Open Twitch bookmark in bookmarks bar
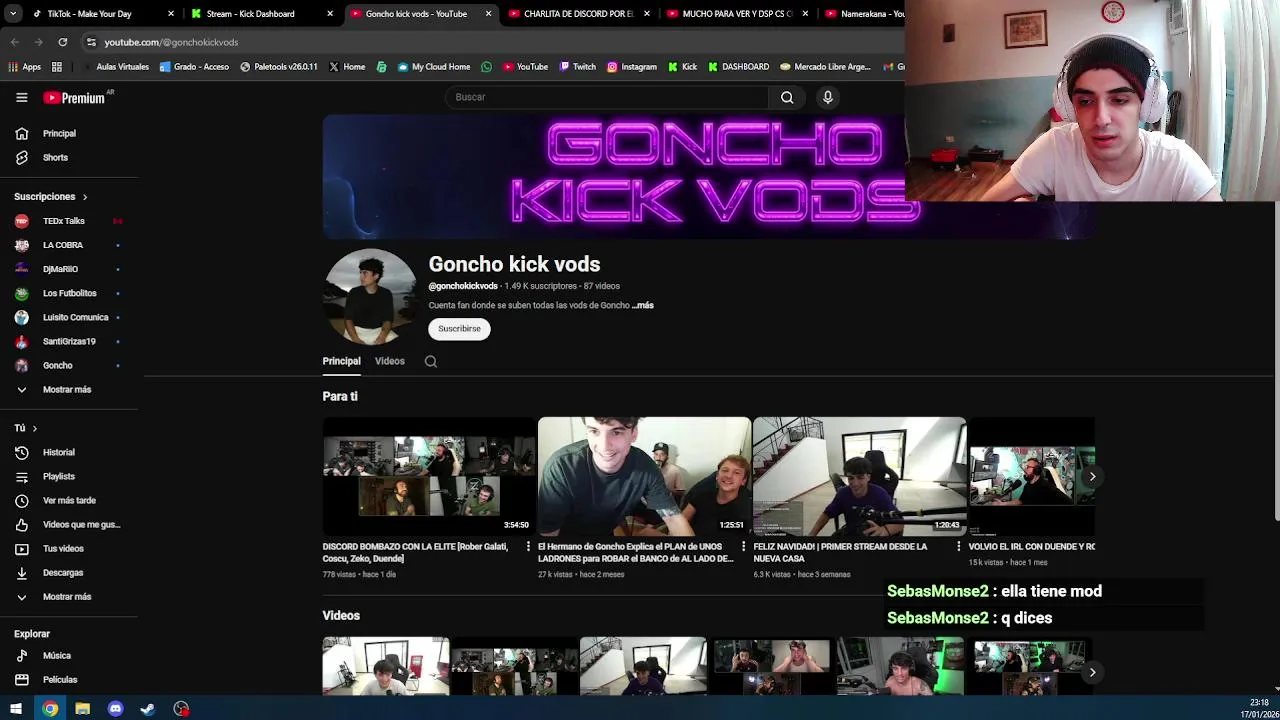Viewport: 1280px width, 720px height. (578, 67)
